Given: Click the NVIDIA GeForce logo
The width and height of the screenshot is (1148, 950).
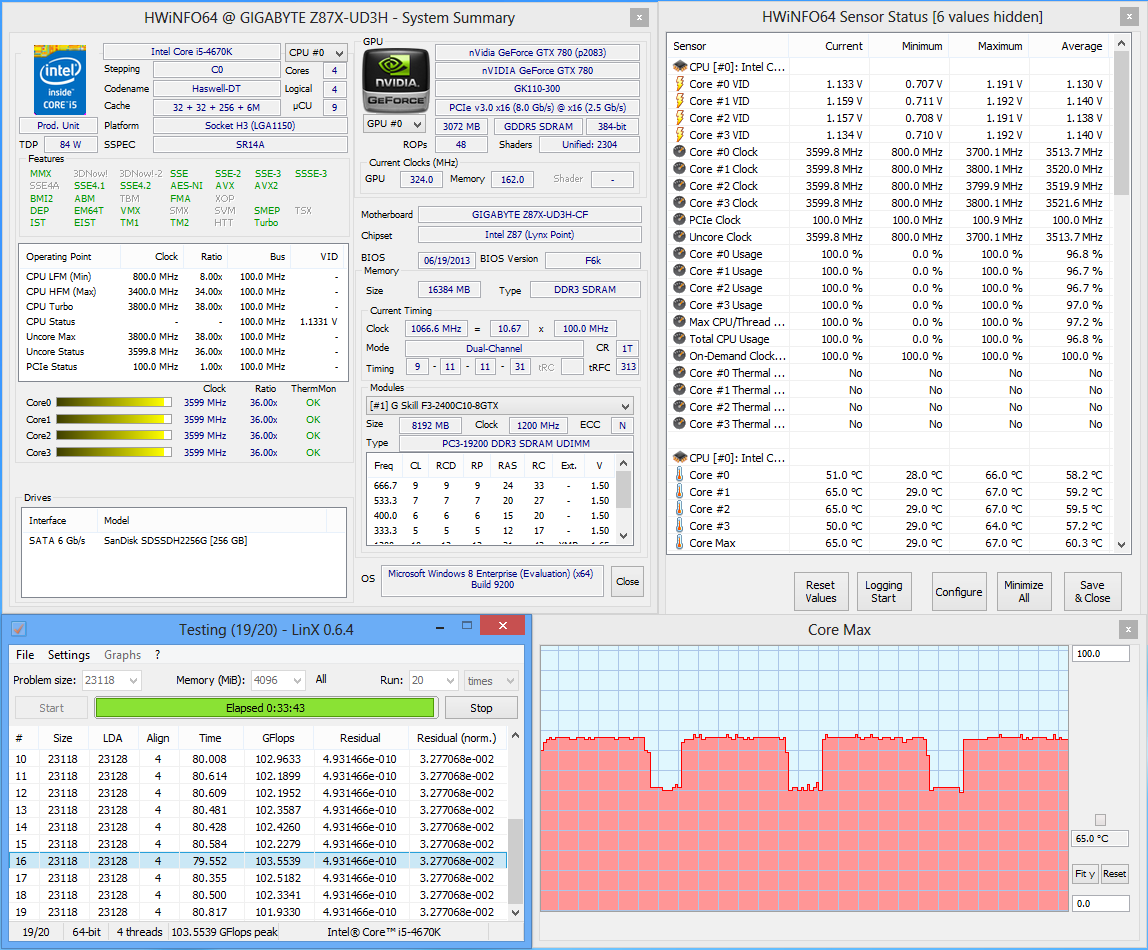Looking at the screenshot, I should (396, 81).
